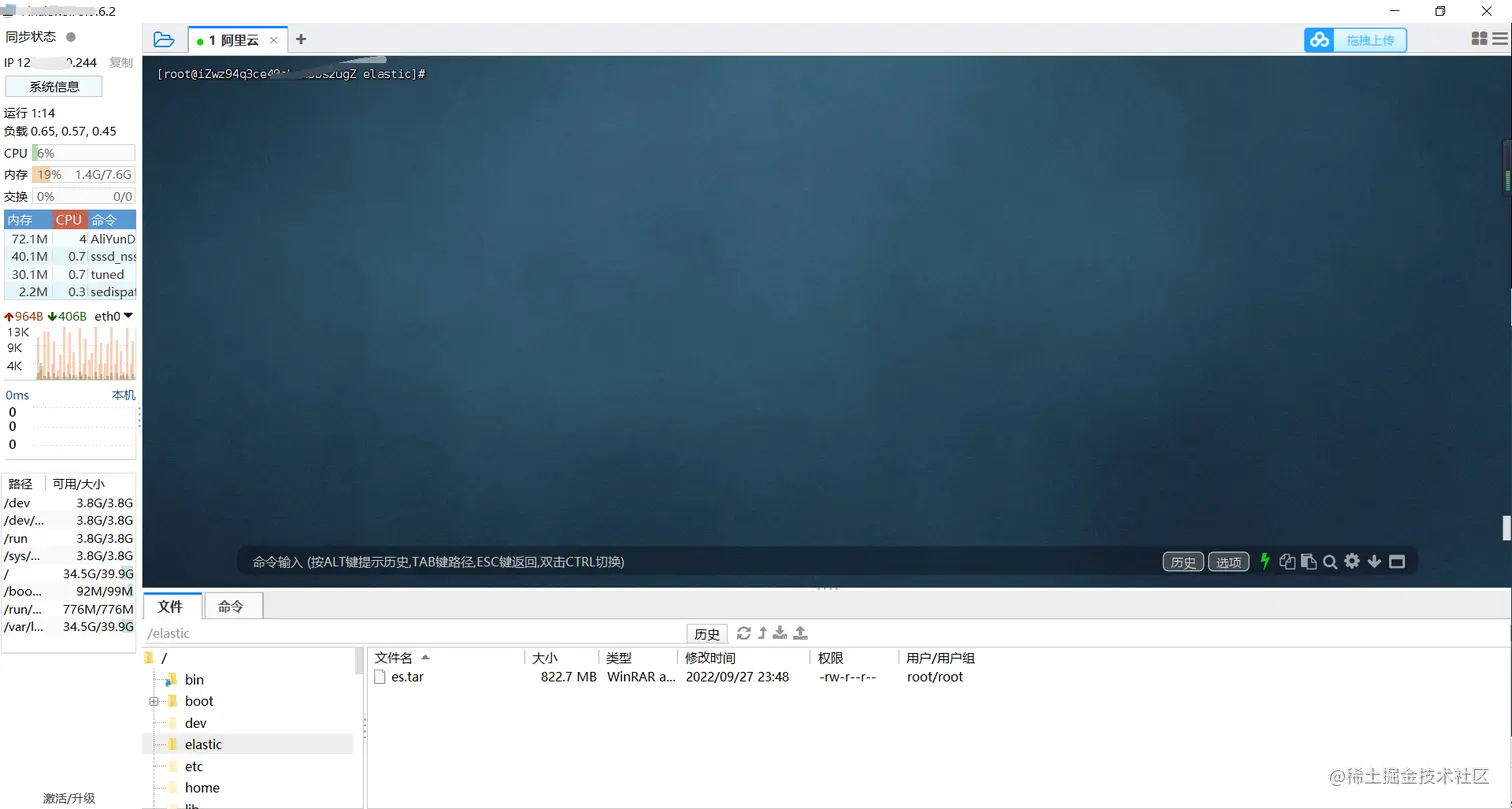Screen dimensions: 1512x809
Task: Sort processes by 命令 column
Action: point(112,220)
